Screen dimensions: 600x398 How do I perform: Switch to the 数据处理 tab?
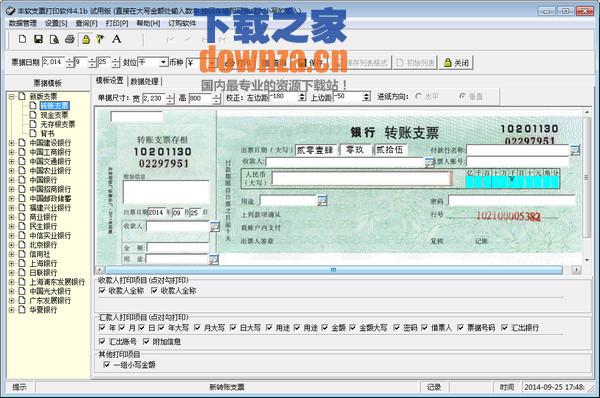point(145,81)
